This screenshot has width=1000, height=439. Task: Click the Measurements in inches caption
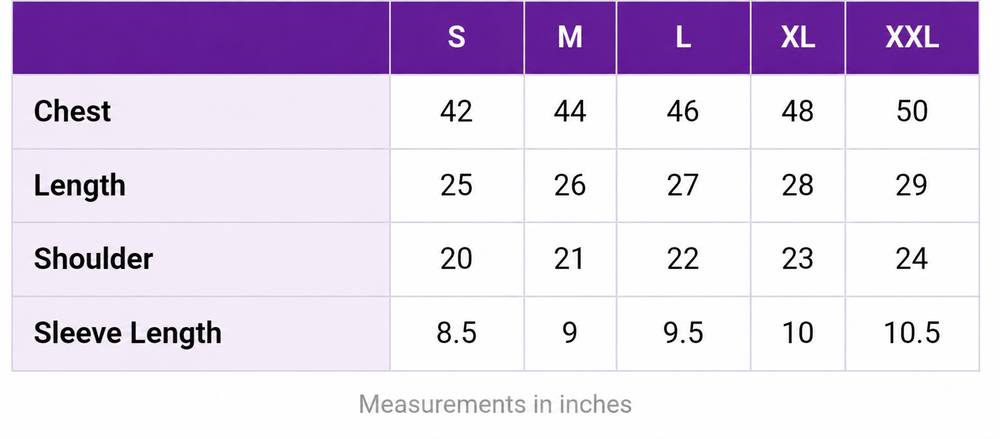(495, 405)
